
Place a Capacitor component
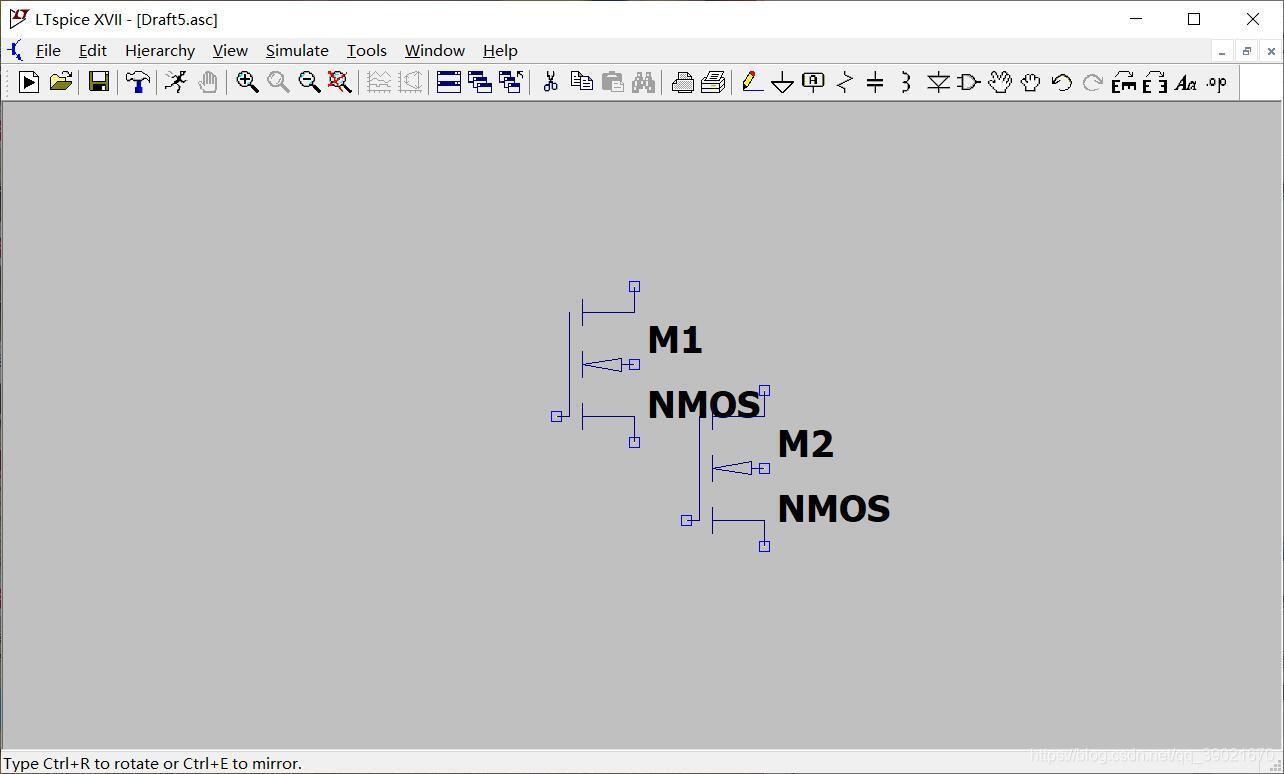[875, 82]
